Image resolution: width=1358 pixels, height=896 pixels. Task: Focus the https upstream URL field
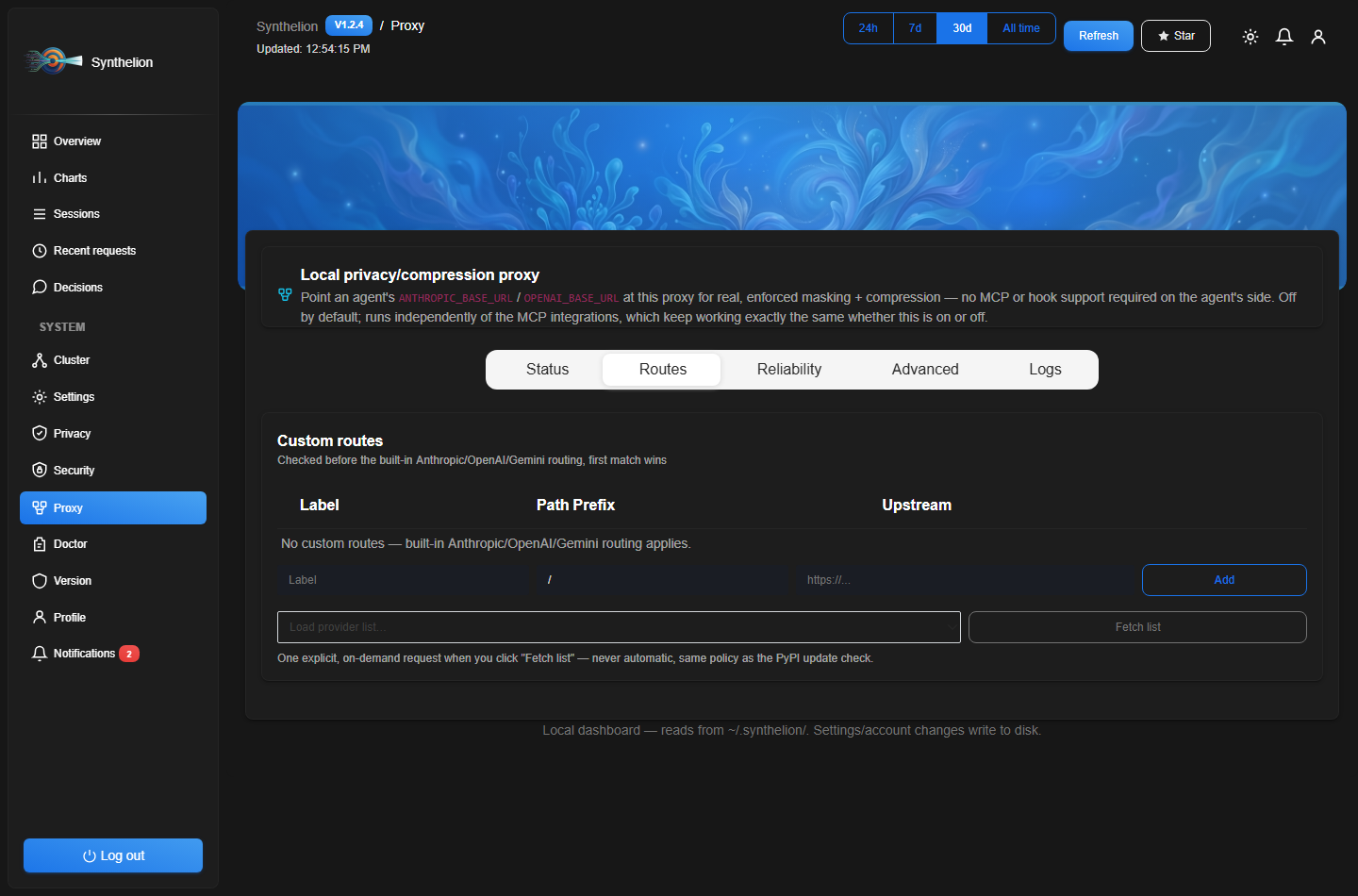(965, 580)
